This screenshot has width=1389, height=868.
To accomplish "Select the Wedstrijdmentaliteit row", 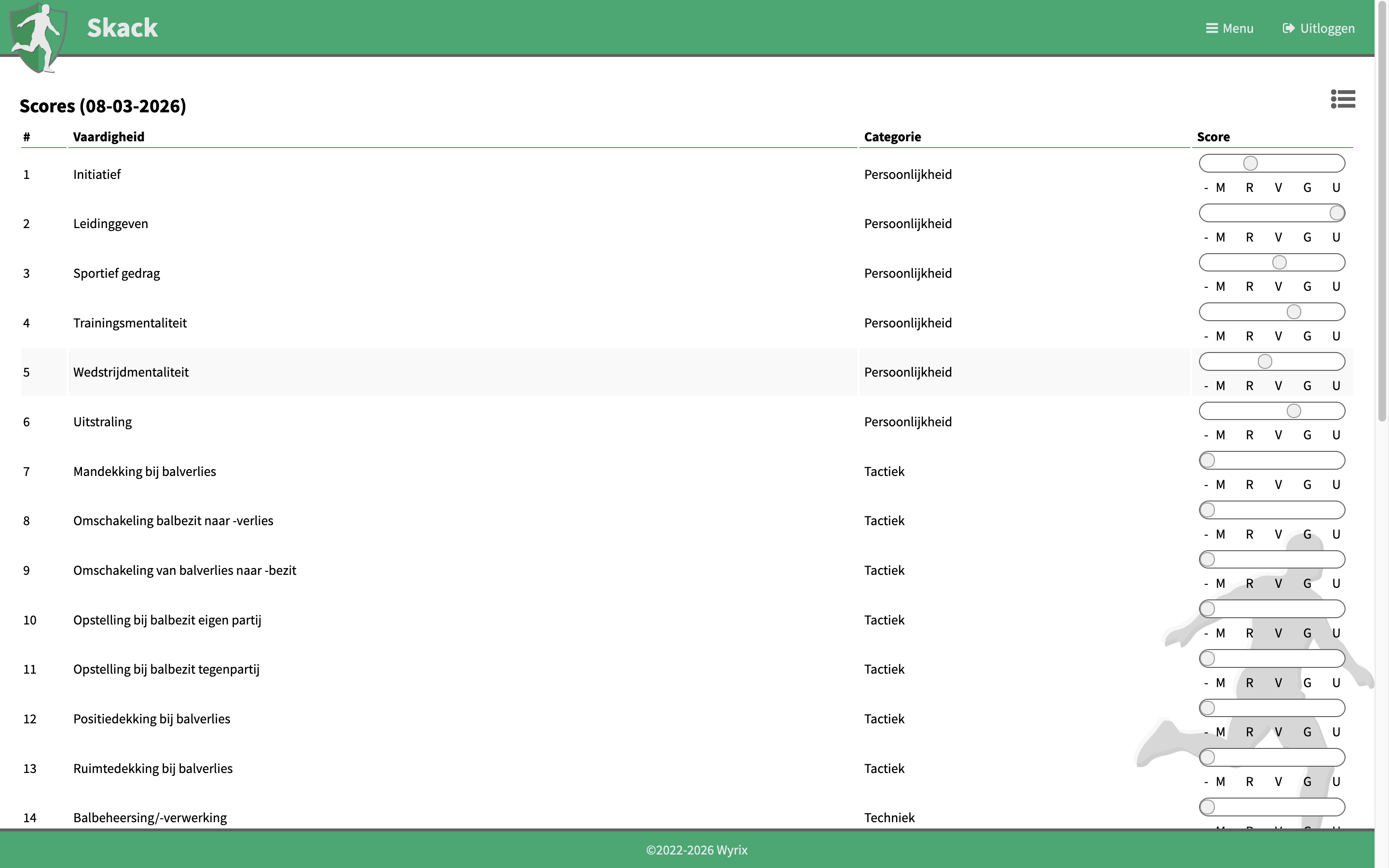I will (x=131, y=372).
